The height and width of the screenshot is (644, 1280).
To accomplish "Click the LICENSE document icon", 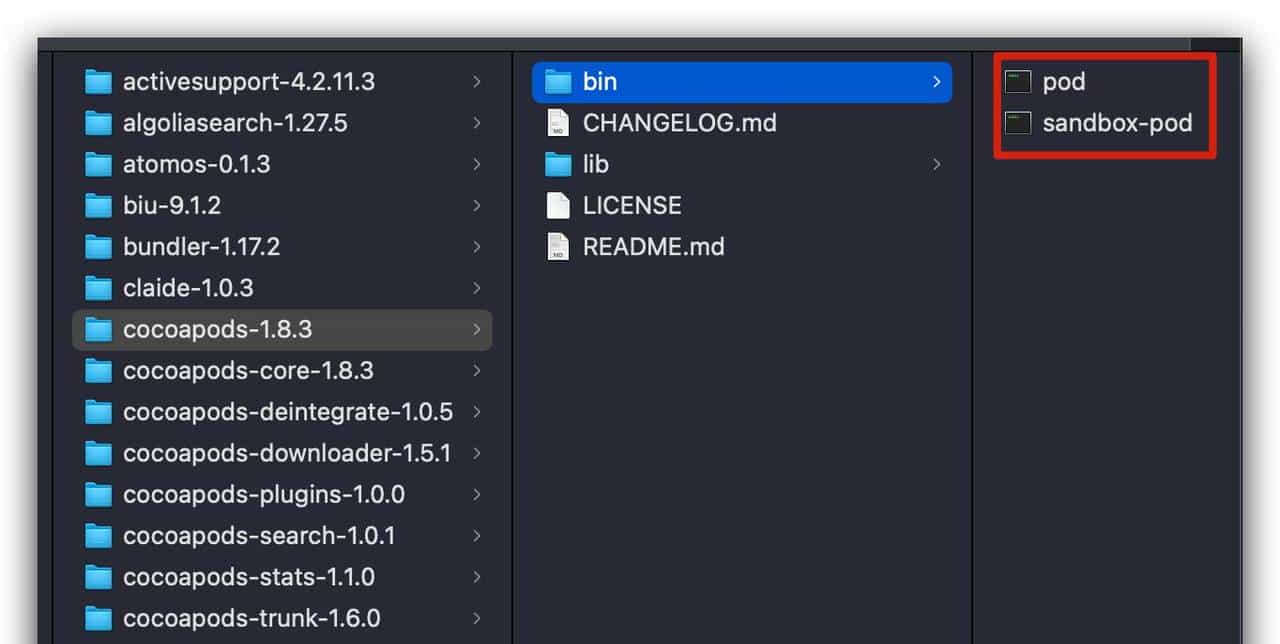I will click(x=557, y=205).
